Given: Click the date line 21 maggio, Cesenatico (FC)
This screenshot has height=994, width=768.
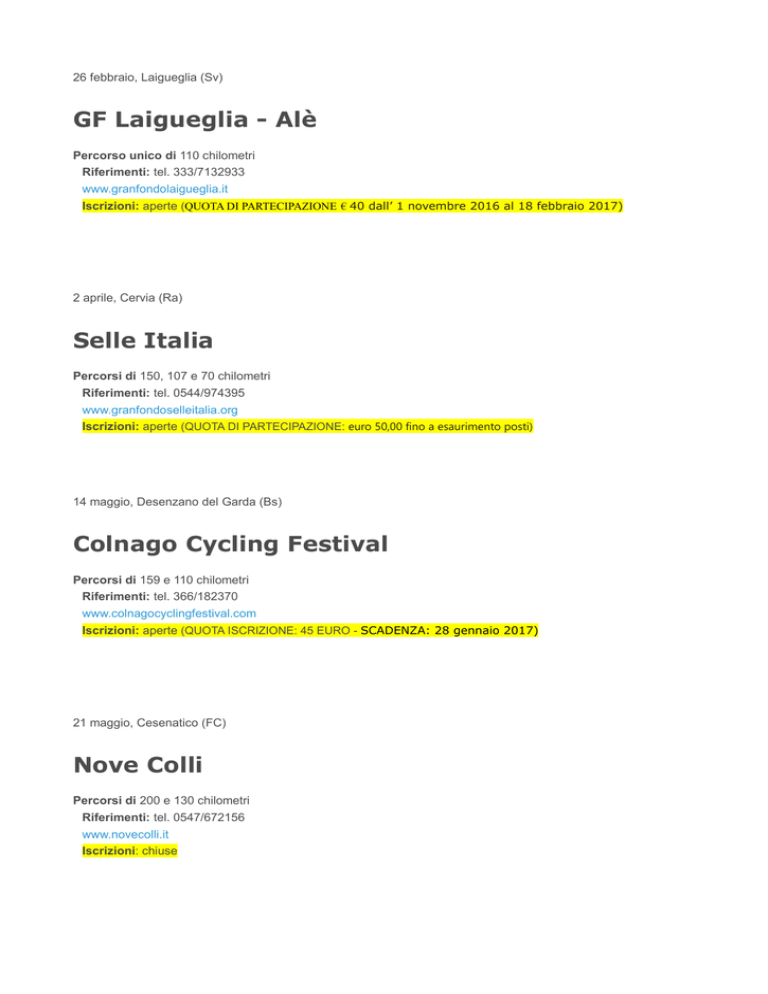Looking at the screenshot, I should coord(150,723).
